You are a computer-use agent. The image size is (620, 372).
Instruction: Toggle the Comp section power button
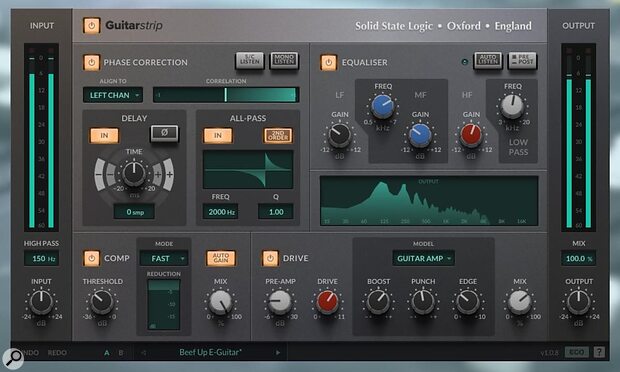point(91,258)
